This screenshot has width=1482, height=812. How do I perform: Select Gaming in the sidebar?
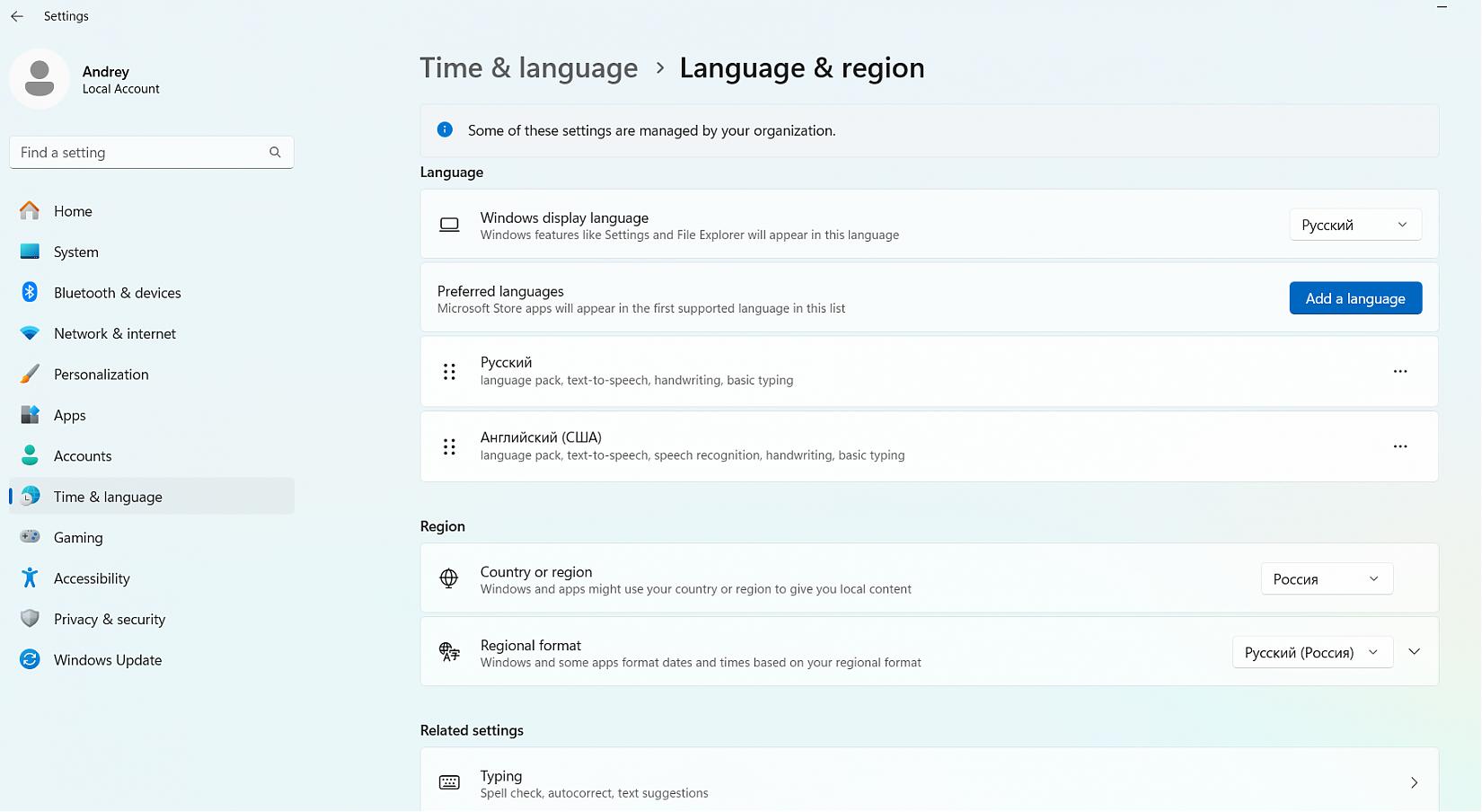(78, 538)
